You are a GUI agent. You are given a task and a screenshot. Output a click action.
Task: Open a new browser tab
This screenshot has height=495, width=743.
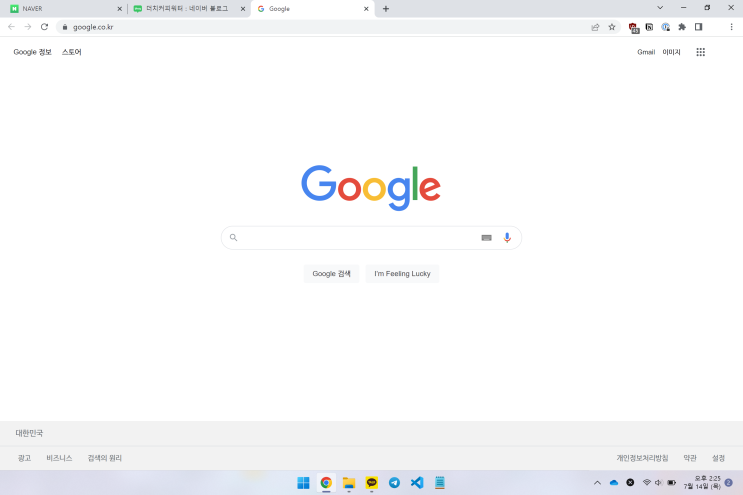[x=386, y=9]
